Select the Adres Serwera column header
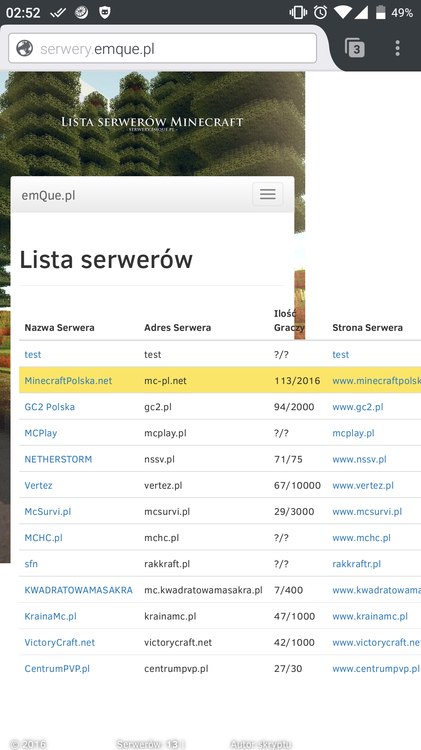Viewport: 421px width, 750px height. click(177, 328)
